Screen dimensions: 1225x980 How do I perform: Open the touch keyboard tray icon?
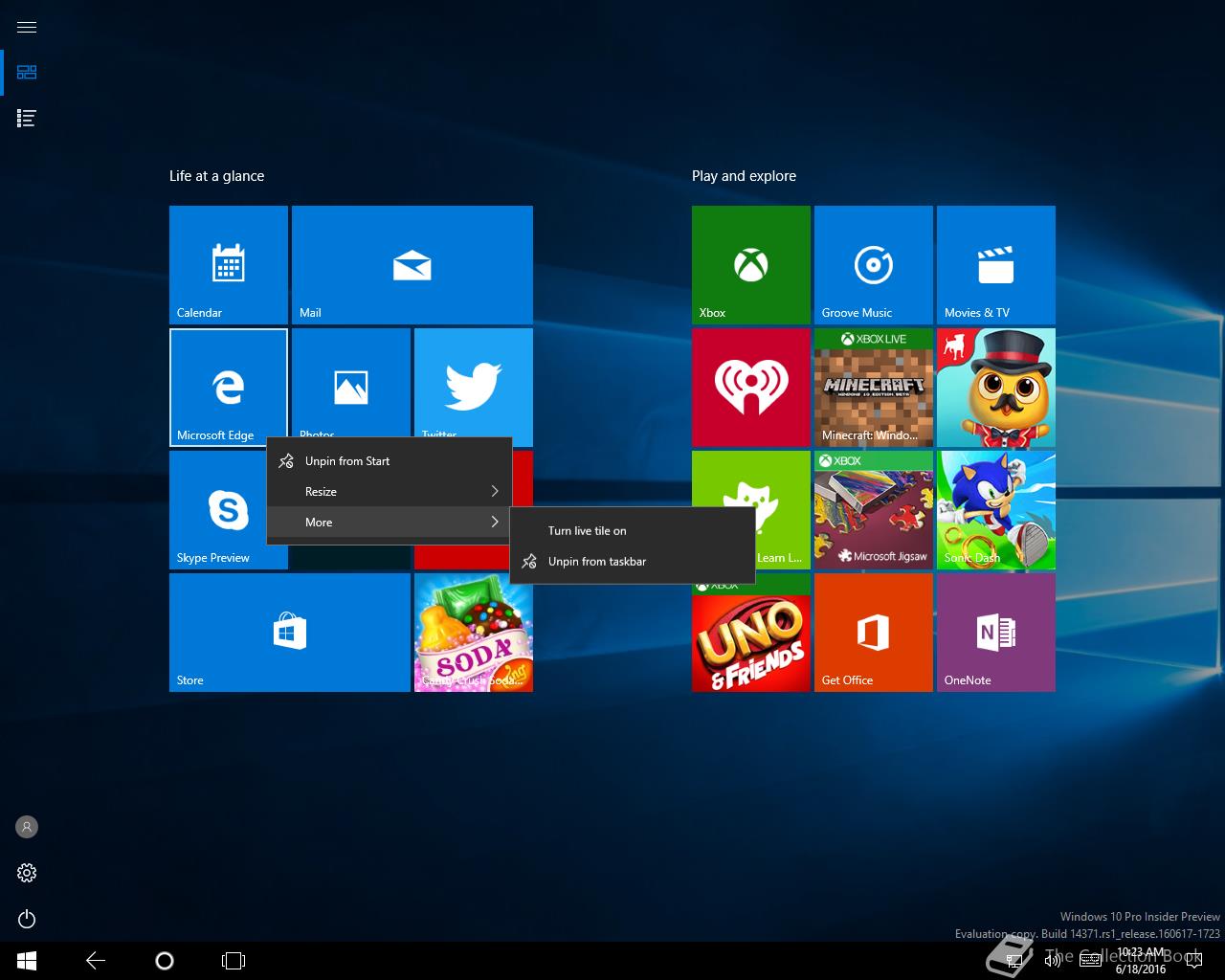[x=1090, y=961]
